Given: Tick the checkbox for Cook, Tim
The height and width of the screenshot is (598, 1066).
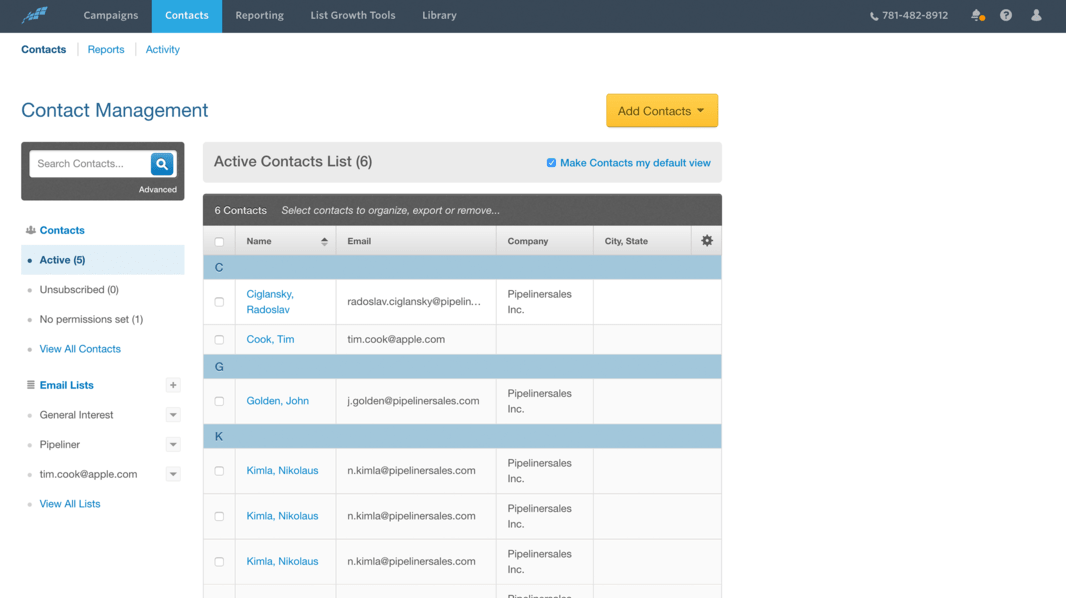Looking at the screenshot, I should 219,340.
